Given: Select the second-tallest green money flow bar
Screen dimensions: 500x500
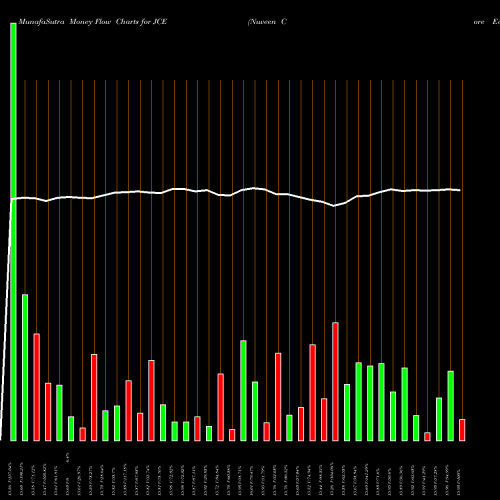Looking at the screenshot, I should [x=25, y=368].
